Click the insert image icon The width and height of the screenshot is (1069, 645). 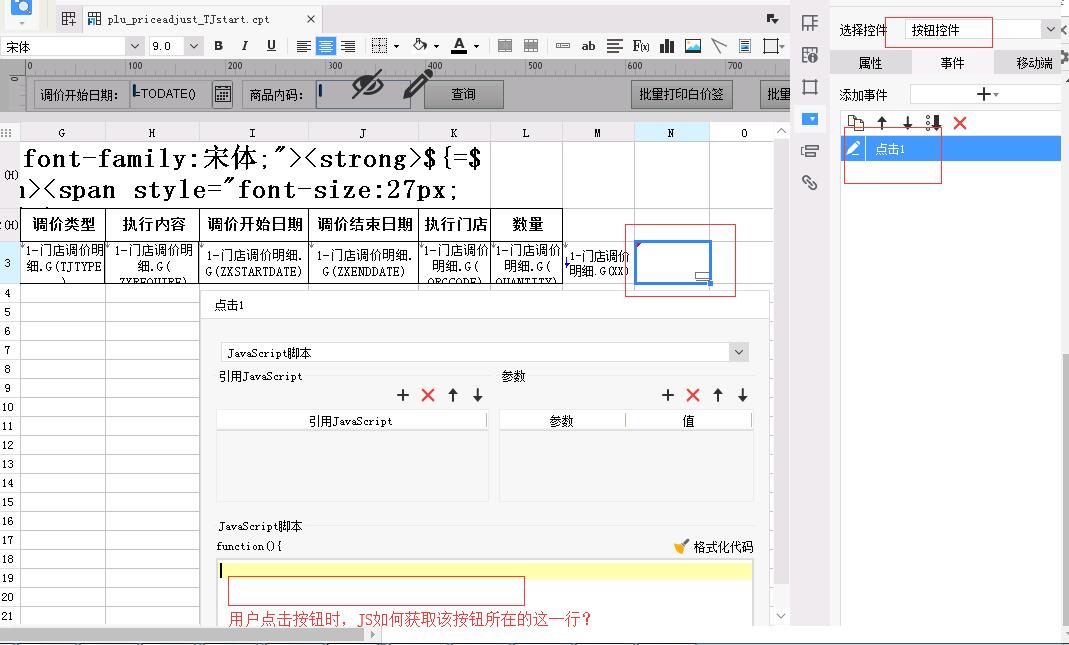(692, 46)
